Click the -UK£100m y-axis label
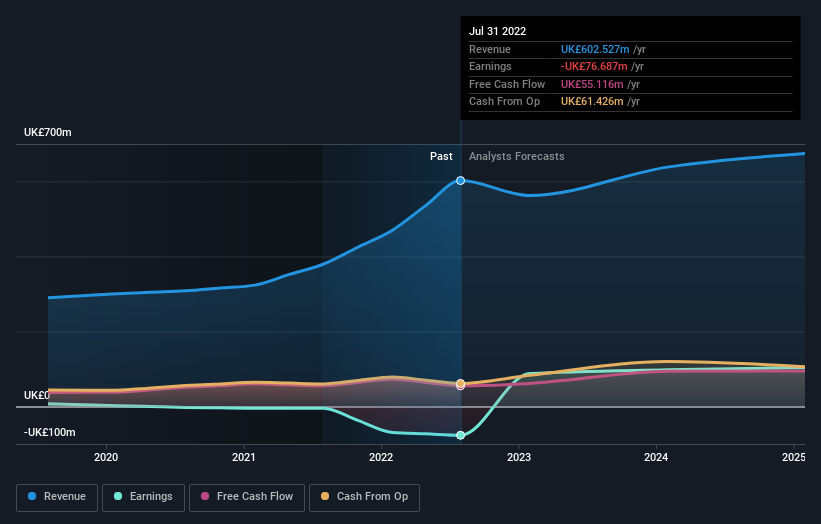This screenshot has height=524, width=821. [50, 432]
